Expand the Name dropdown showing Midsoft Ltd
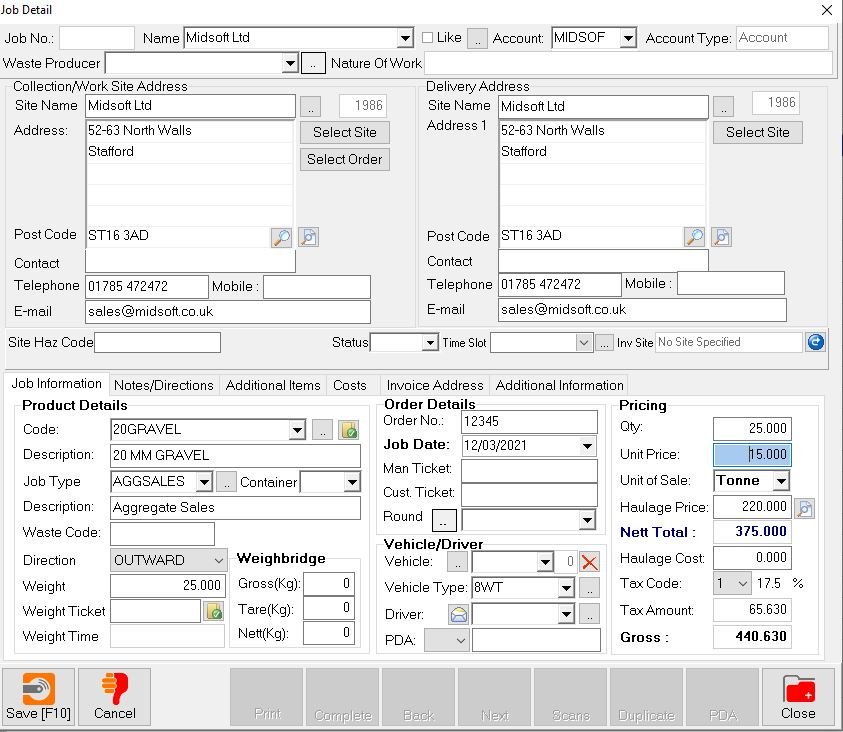 (x=405, y=38)
